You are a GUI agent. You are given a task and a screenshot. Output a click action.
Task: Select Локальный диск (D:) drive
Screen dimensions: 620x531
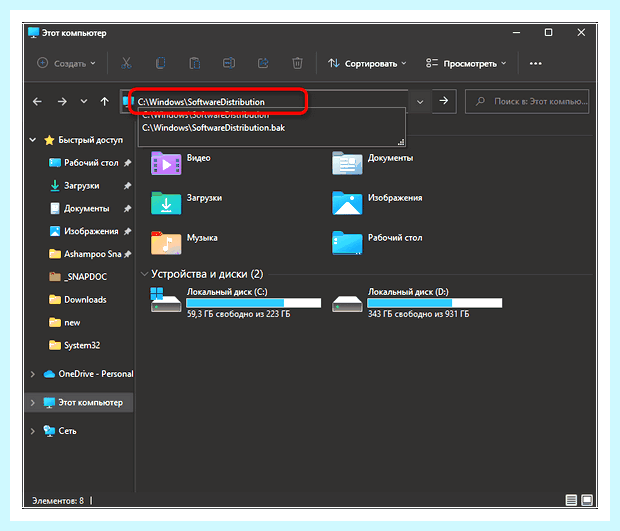point(417,302)
